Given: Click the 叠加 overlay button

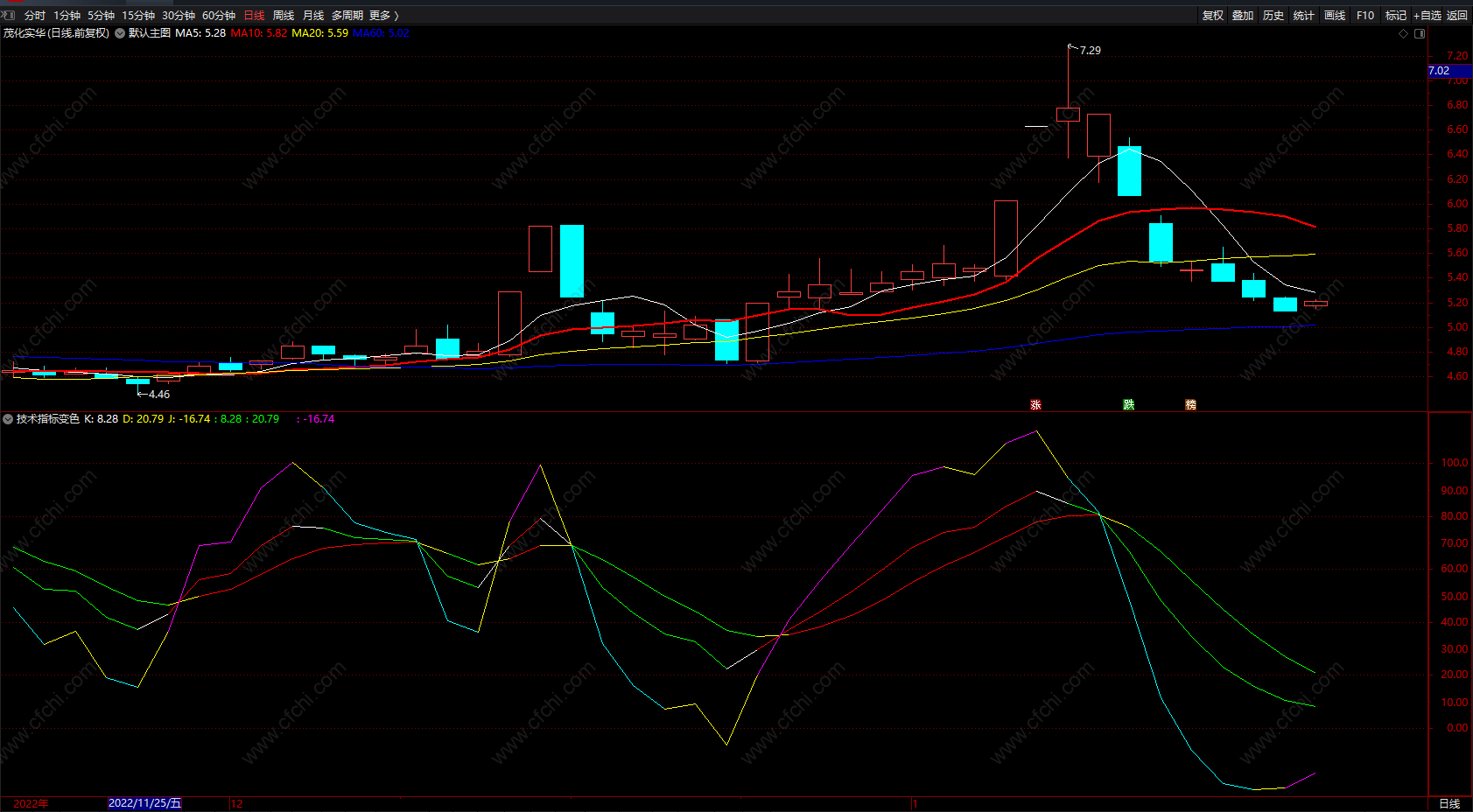Looking at the screenshot, I should (x=1243, y=15).
